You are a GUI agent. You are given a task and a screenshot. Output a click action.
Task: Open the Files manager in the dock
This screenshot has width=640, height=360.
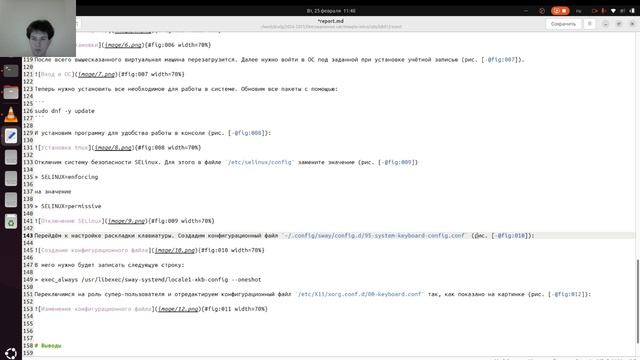11,93
